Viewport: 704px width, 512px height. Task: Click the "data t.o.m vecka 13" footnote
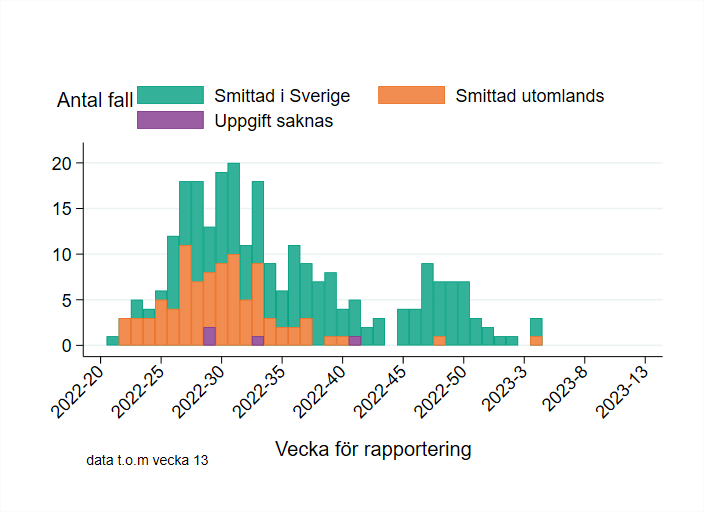pyautogui.click(x=147, y=461)
